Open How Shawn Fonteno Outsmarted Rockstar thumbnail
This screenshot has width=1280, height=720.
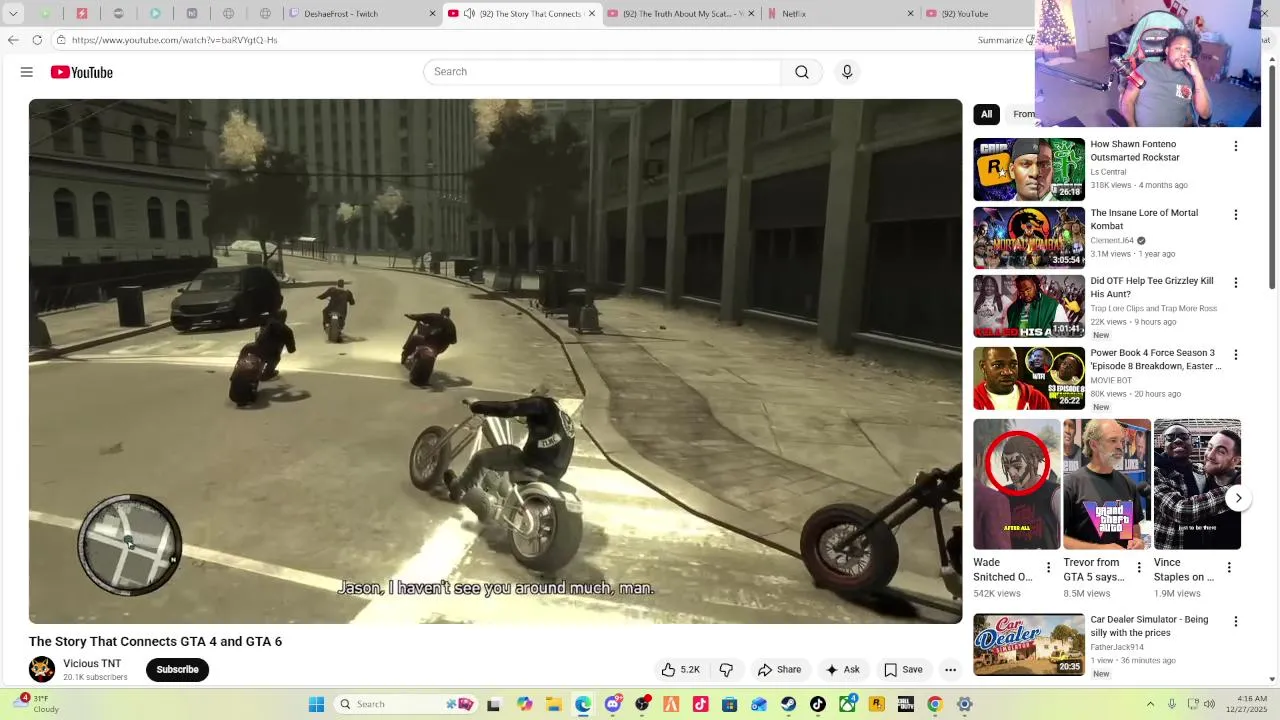[x=1029, y=169]
